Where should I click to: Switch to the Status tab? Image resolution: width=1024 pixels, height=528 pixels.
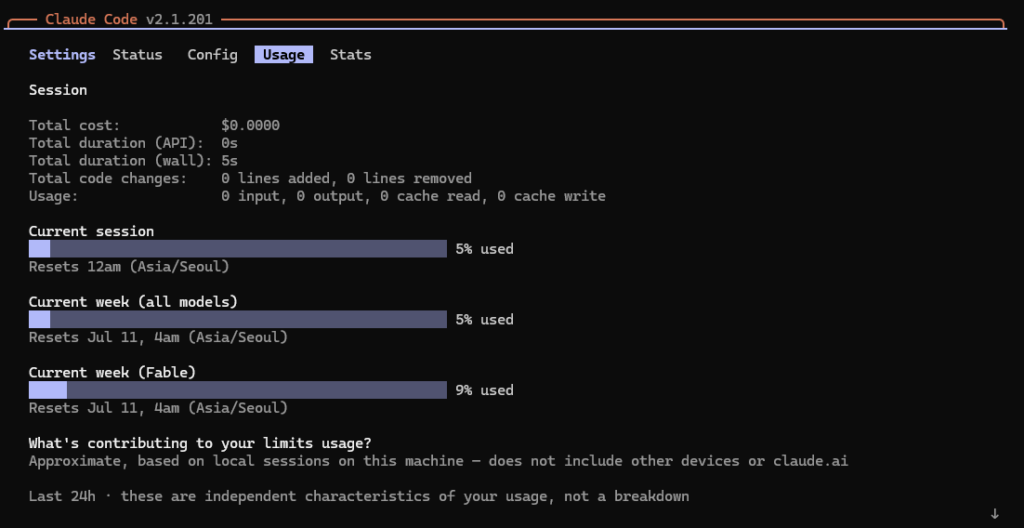click(137, 55)
